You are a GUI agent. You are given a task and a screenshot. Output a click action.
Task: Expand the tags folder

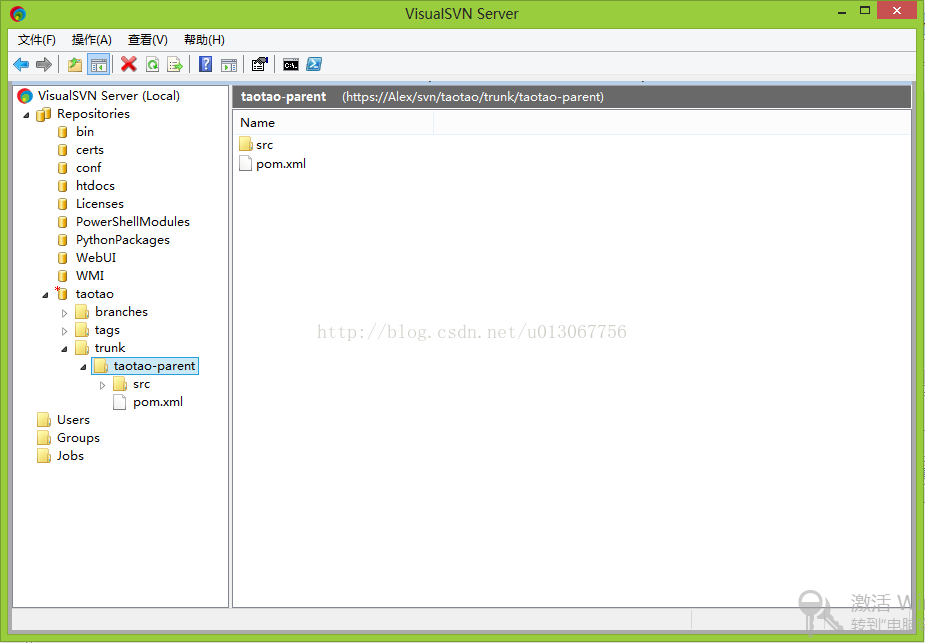[64, 331]
